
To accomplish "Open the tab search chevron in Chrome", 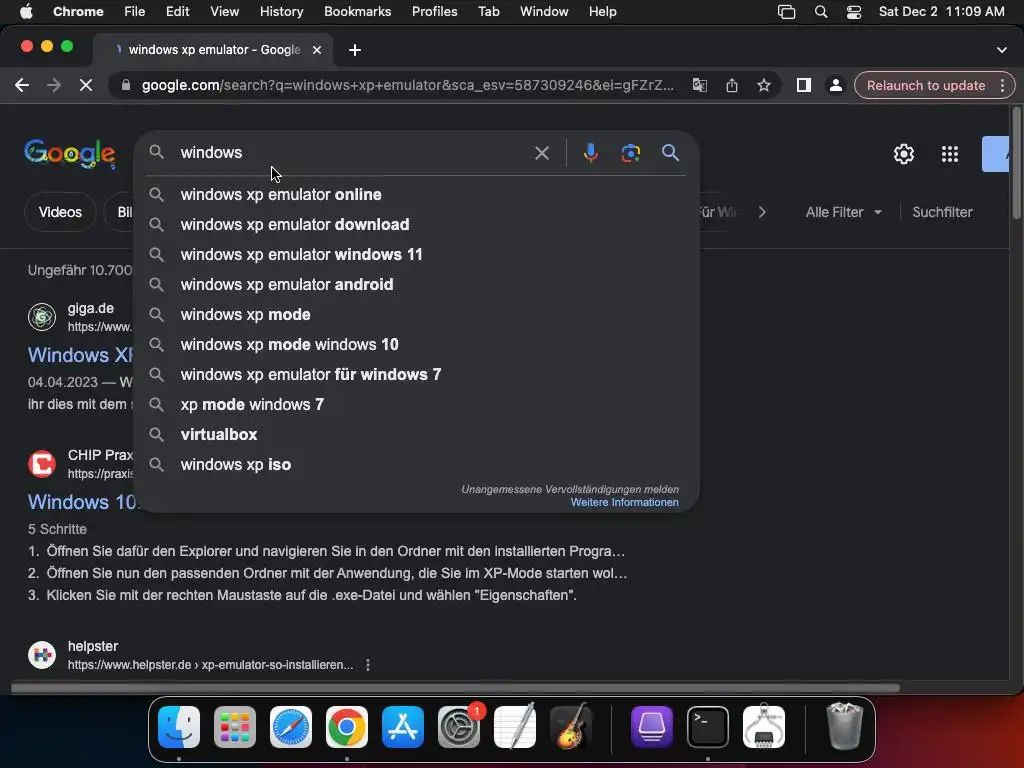I will (x=1001, y=50).
